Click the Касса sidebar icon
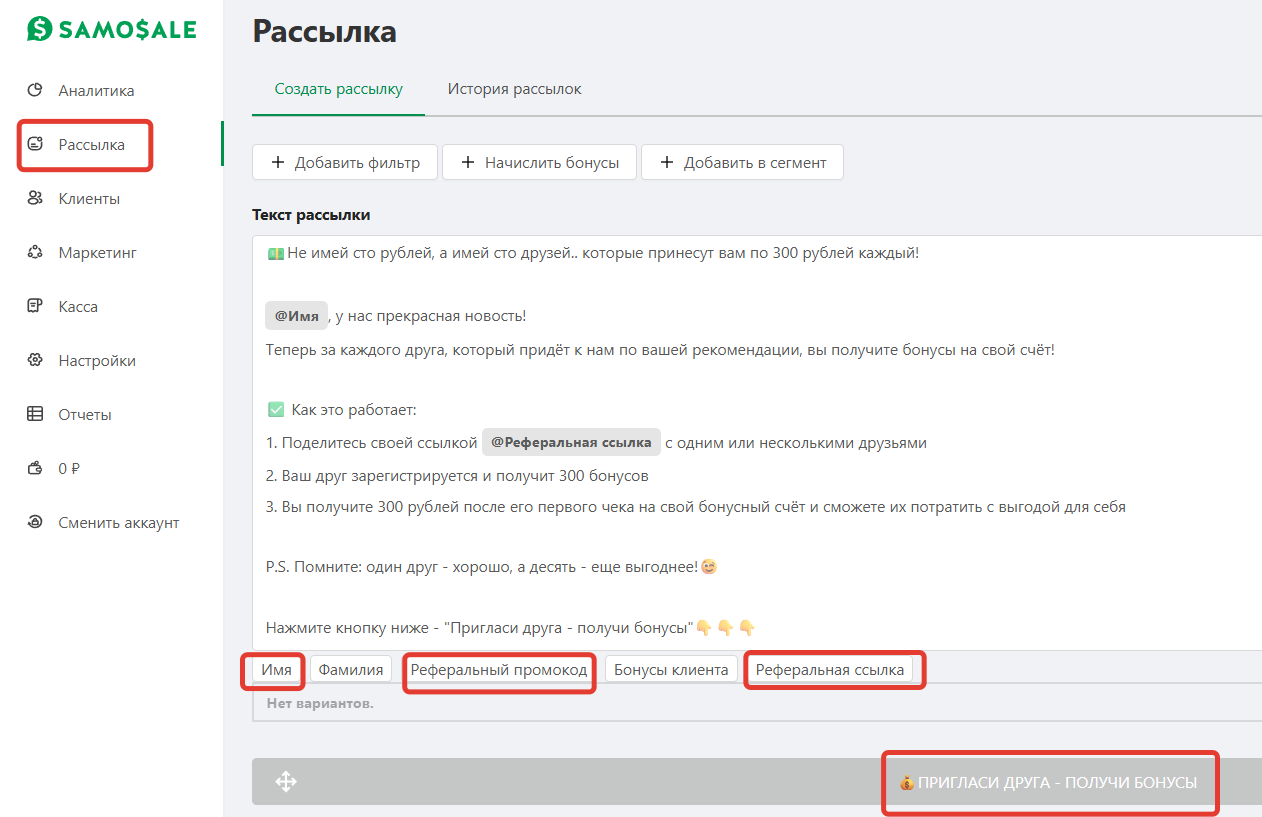This screenshot has width=1262, height=817. (x=35, y=306)
